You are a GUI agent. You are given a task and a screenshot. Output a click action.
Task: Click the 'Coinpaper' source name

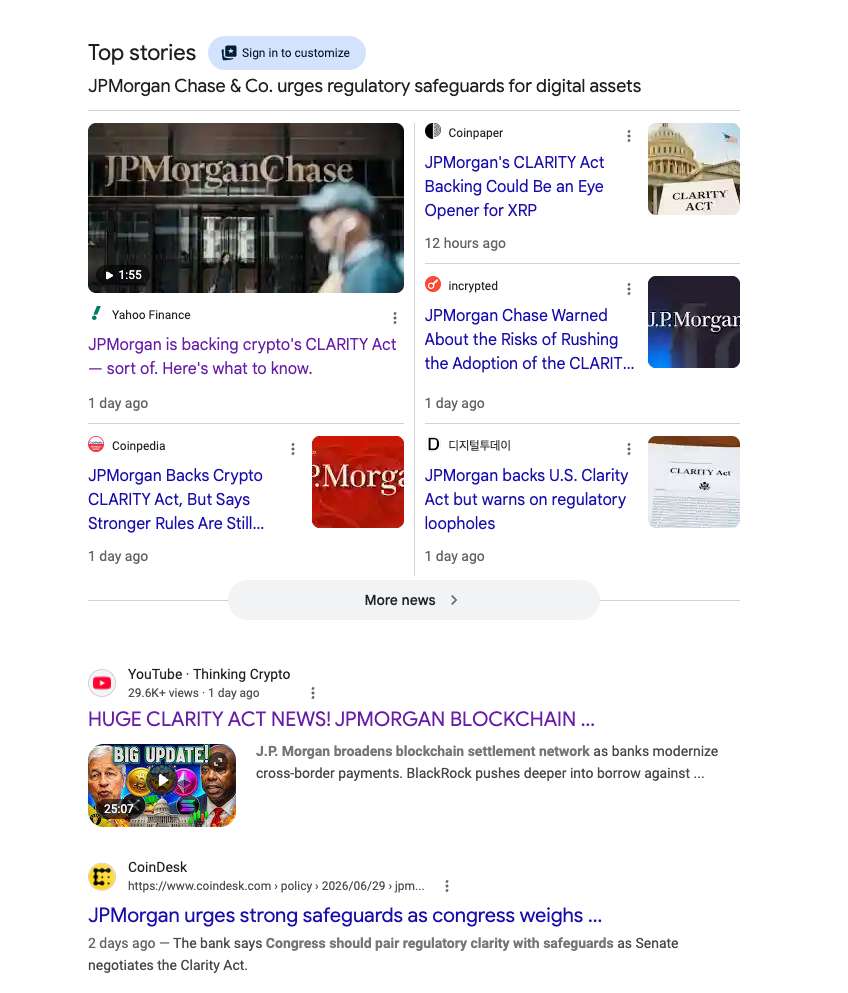click(x=476, y=133)
